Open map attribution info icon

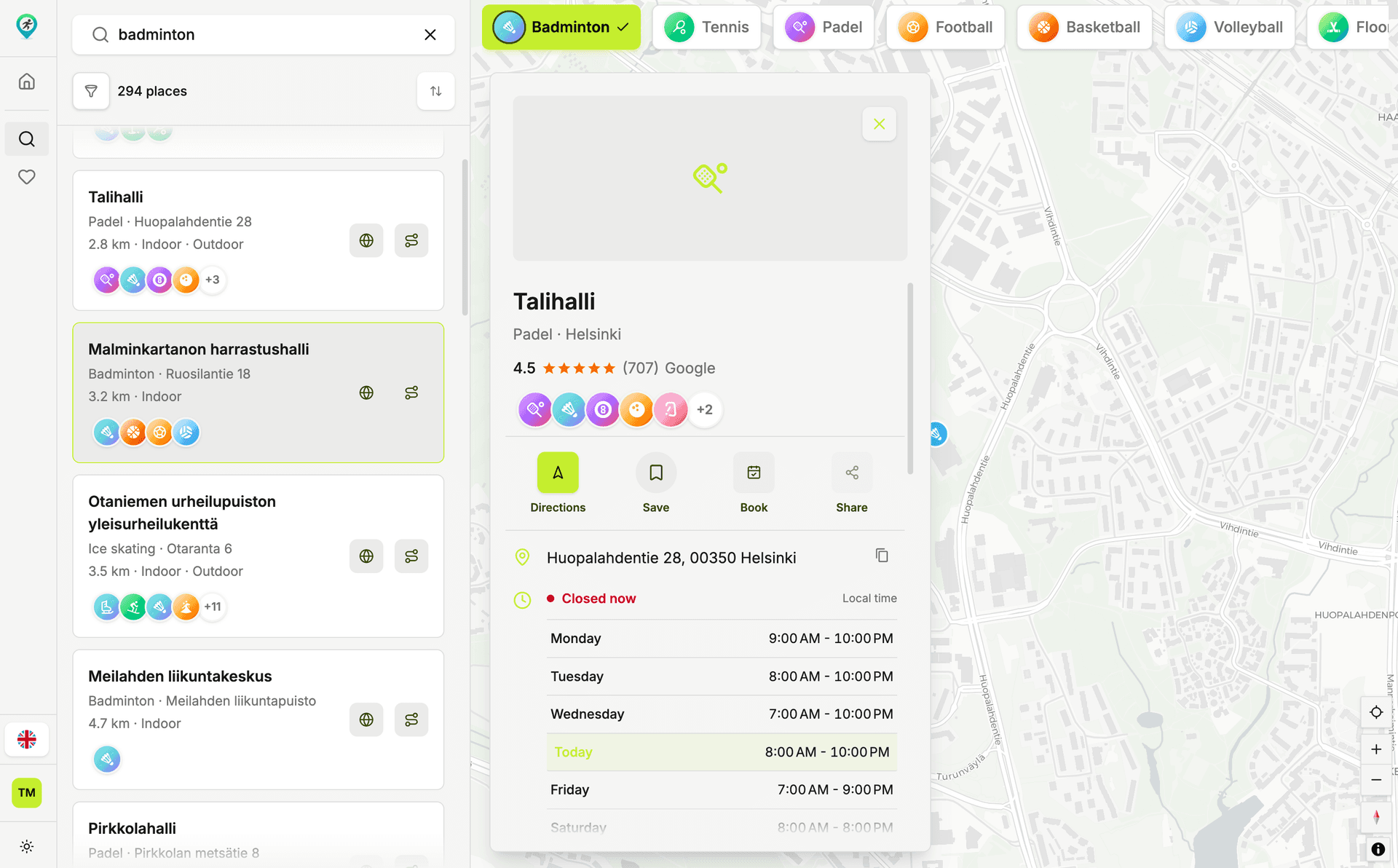[1378, 849]
